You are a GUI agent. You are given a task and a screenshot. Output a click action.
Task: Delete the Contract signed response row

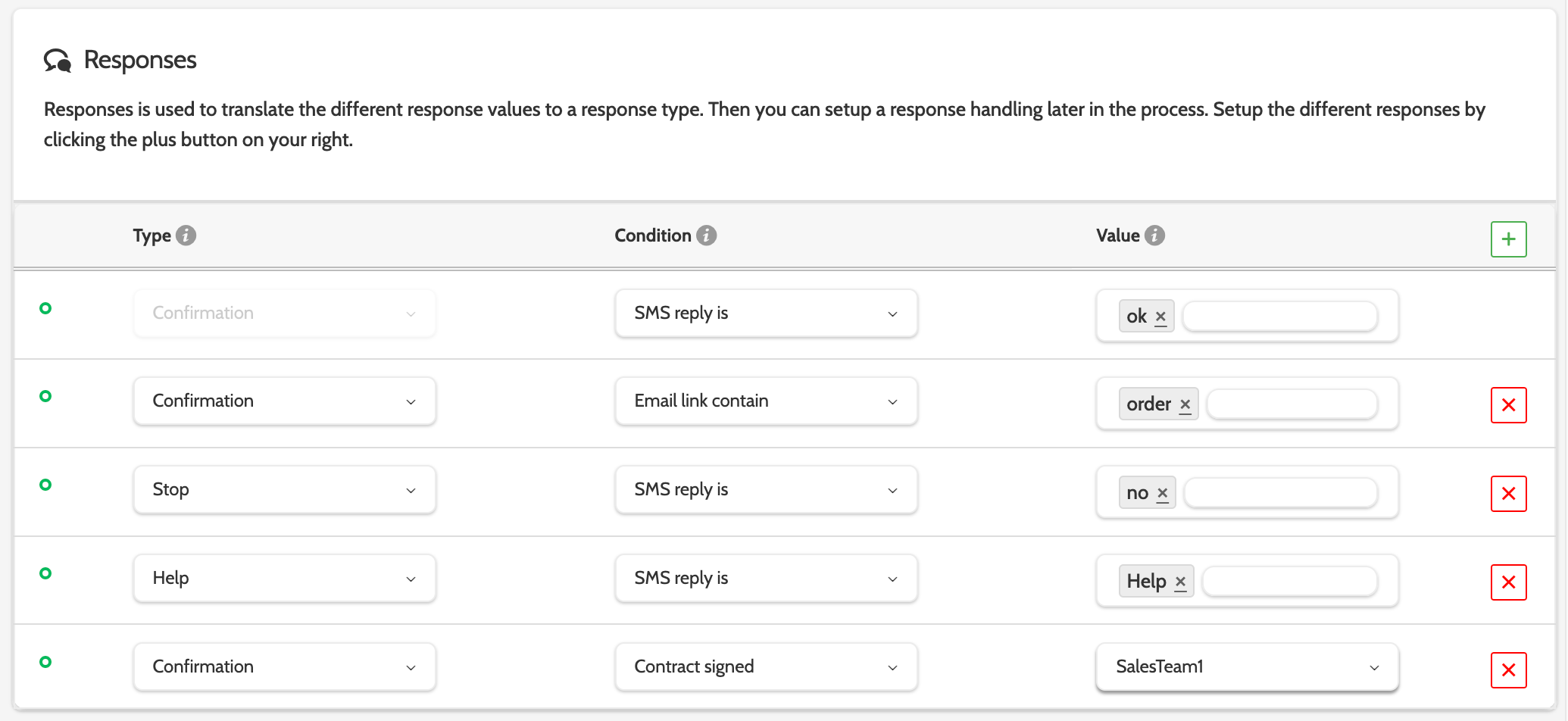(x=1508, y=670)
